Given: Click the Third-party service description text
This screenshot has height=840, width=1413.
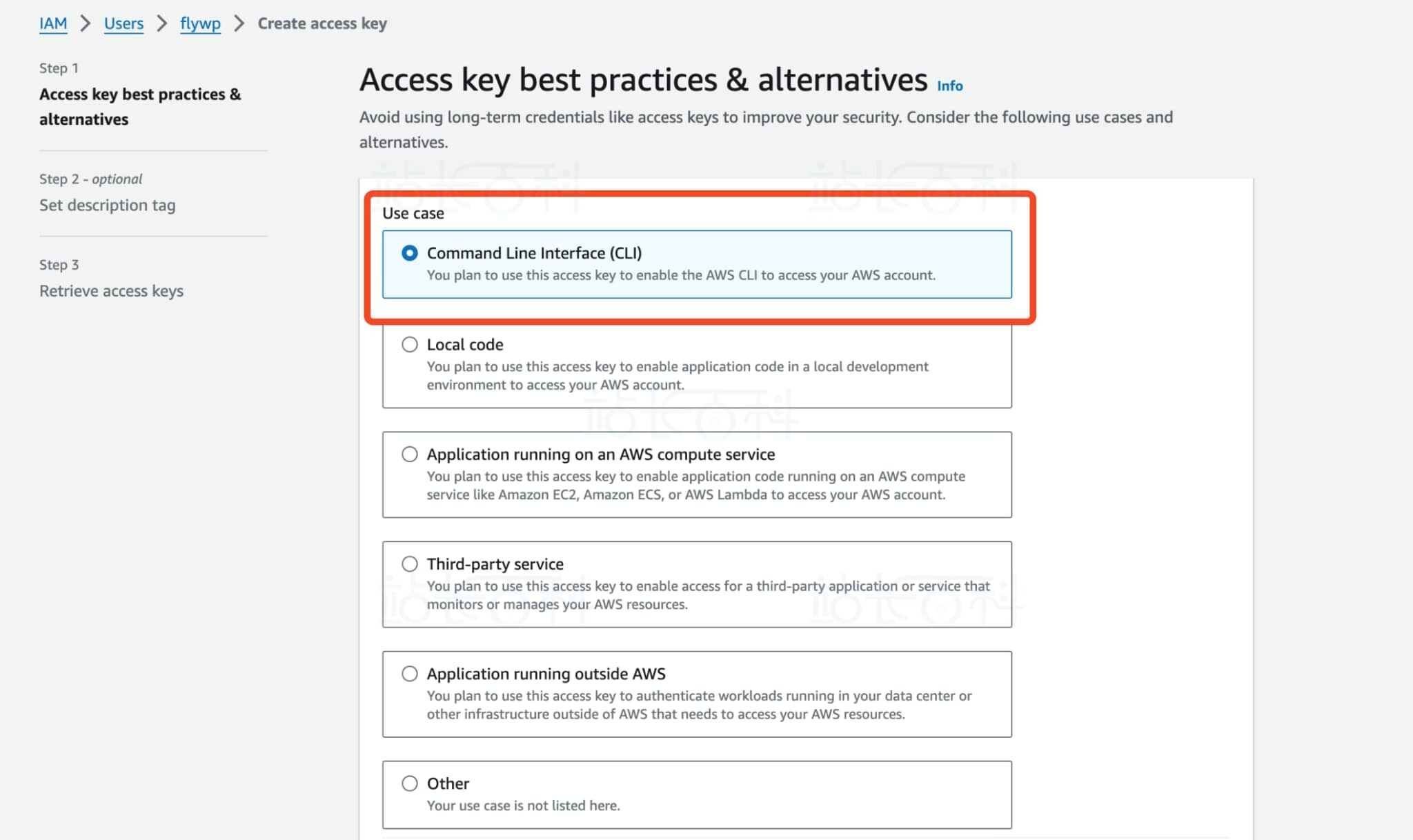Looking at the screenshot, I should [x=708, y=594].
